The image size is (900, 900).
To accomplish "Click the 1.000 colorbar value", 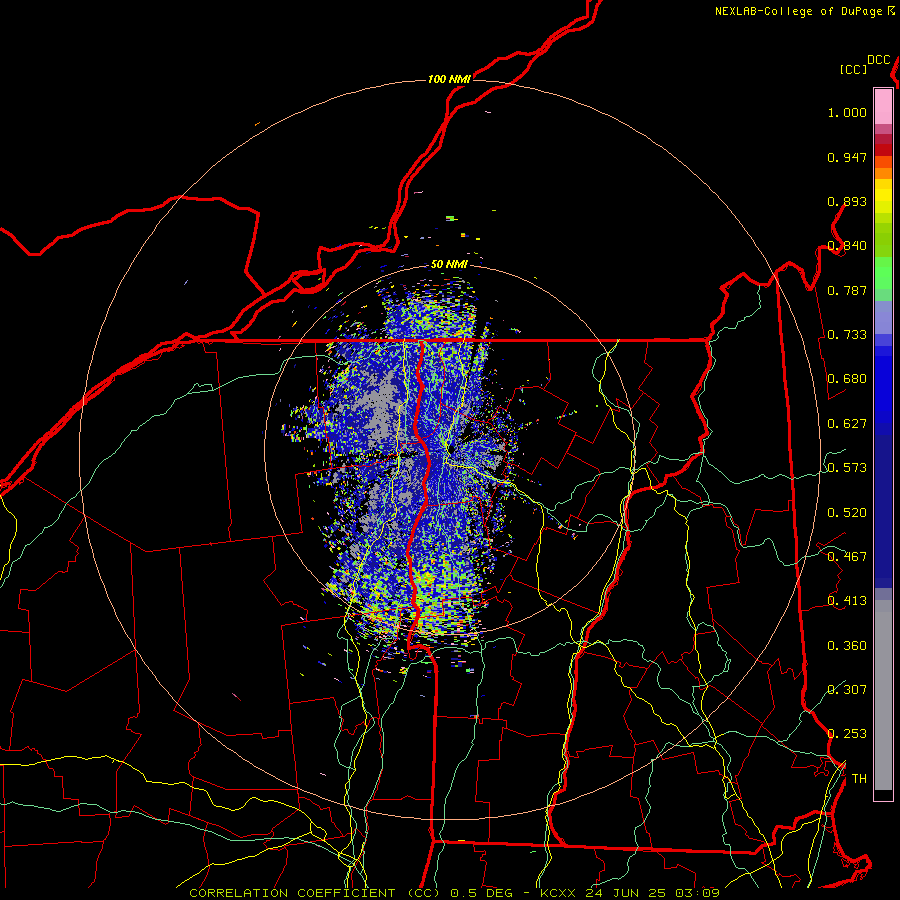I will coord(847,112).
